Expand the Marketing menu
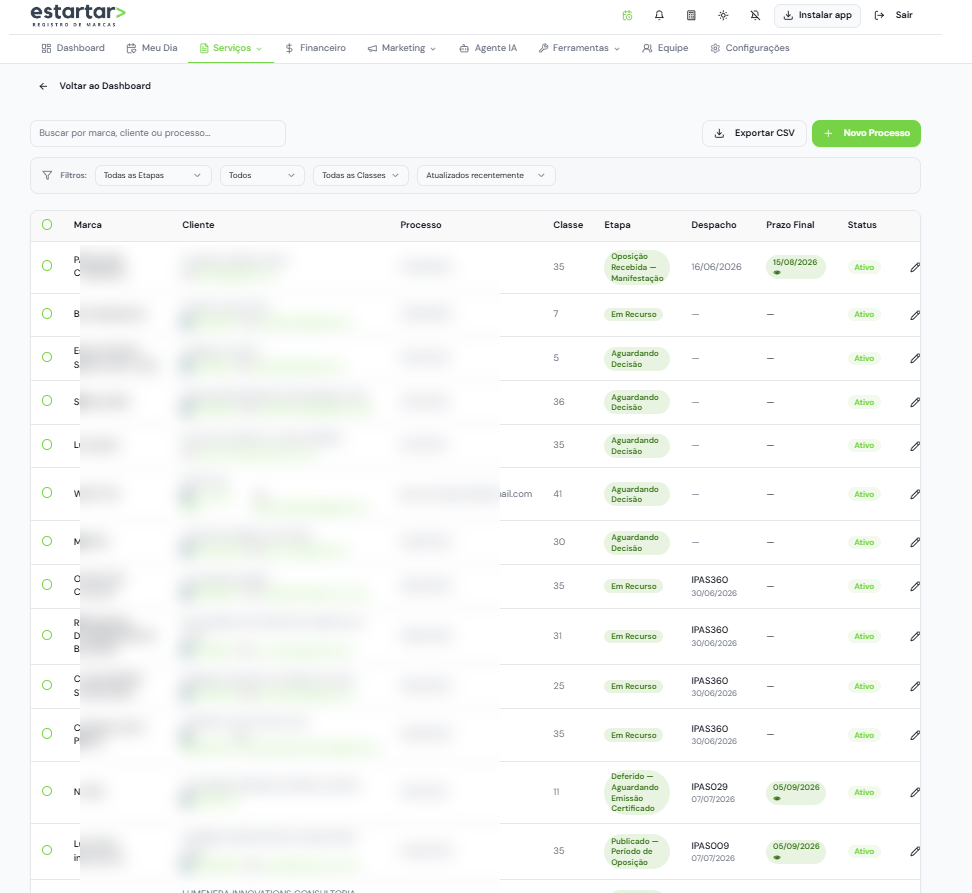The width and height of the screenshot is (972, 893). point(402,48)
